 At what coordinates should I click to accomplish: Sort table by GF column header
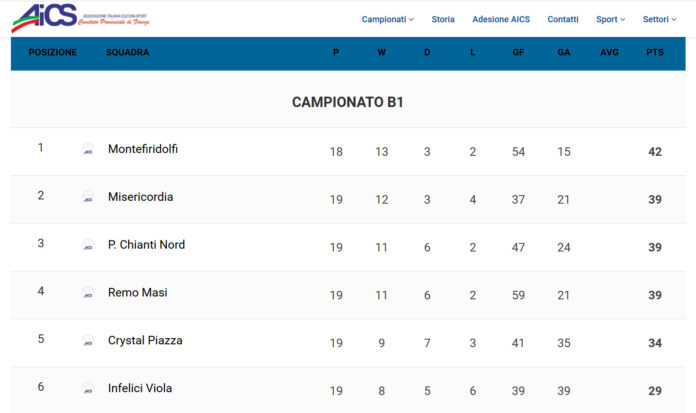tap(518, 52)
